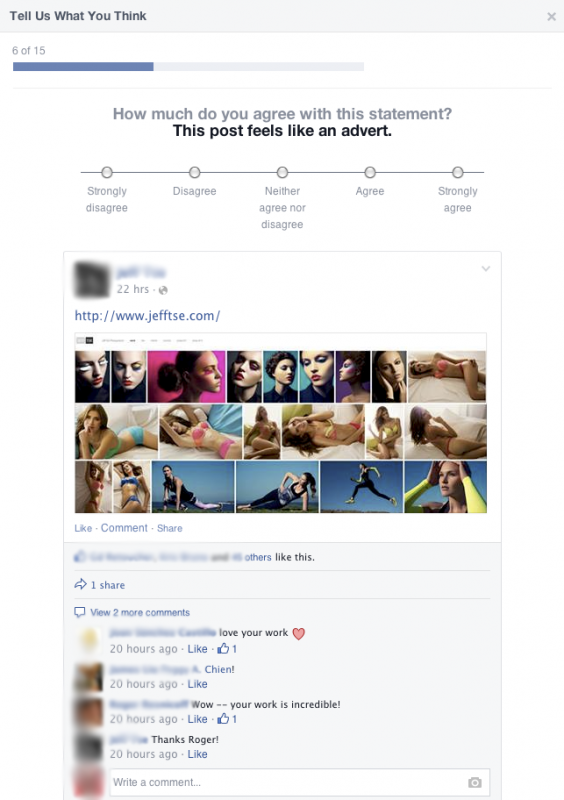
Task: Like the Thanks Roger! comment
Action: pos(197,754)
